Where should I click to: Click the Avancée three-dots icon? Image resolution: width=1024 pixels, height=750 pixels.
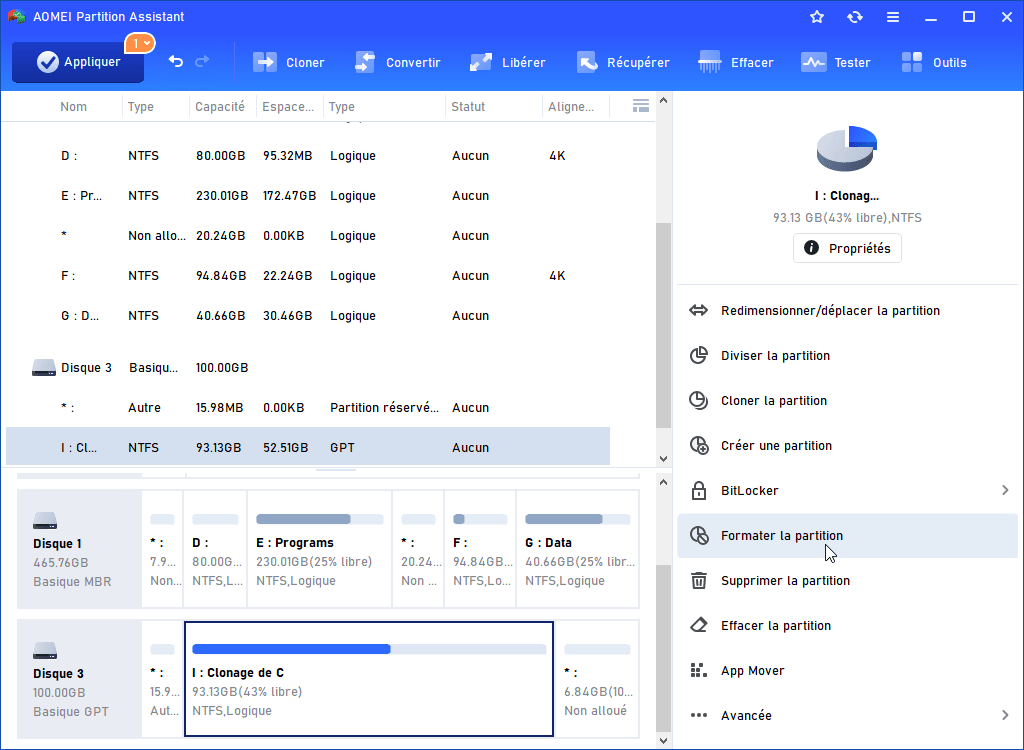(699, 715)
